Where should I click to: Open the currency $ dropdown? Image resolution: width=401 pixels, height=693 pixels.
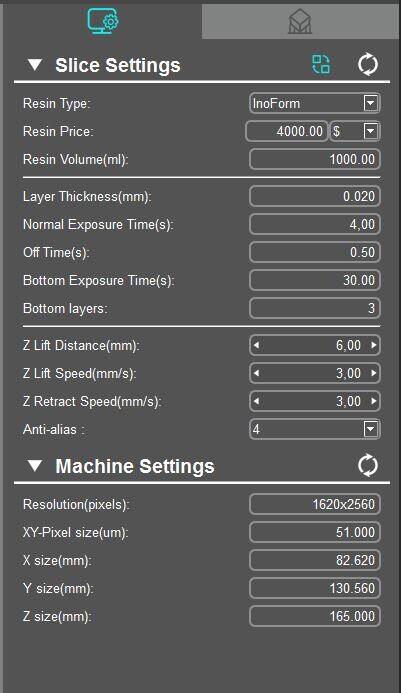point(355,131)
